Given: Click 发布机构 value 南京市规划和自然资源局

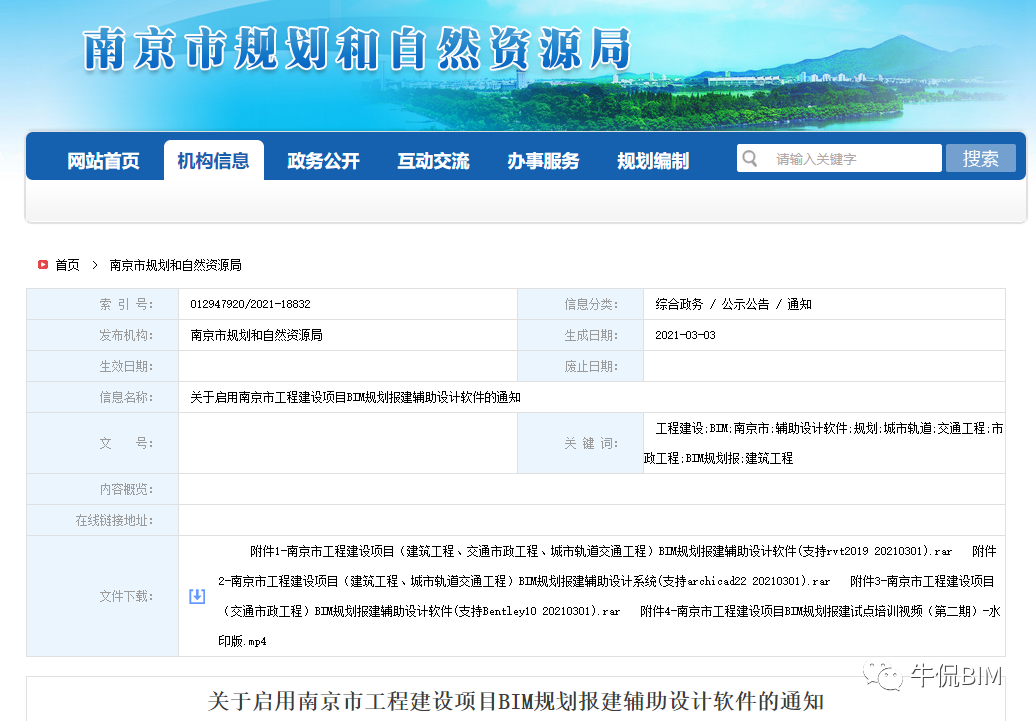Looking at the screenshot, I should pos(256,335).
